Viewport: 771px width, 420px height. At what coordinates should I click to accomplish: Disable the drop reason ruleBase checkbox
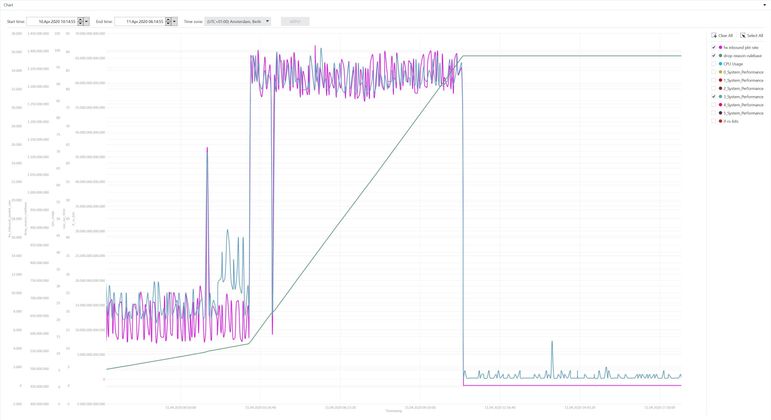click(x=713, y=54)
